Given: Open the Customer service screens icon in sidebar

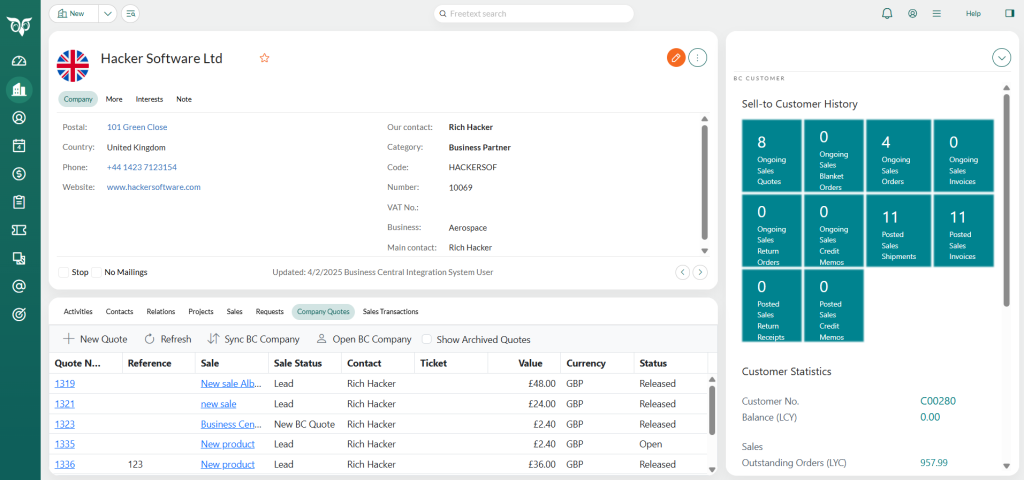Looking at the screenshot, I should (19, 259).
